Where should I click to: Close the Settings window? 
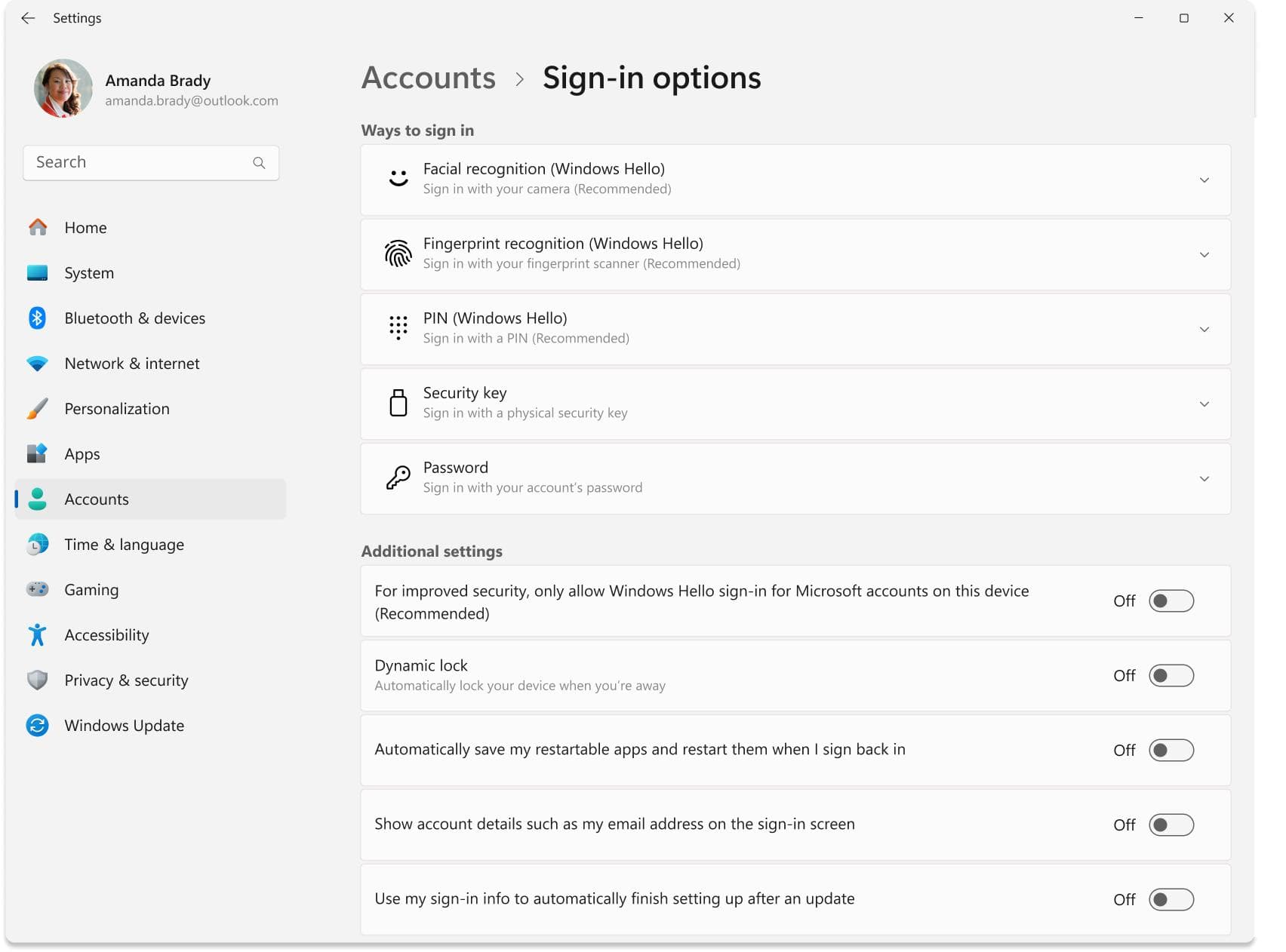(1229, 18)
